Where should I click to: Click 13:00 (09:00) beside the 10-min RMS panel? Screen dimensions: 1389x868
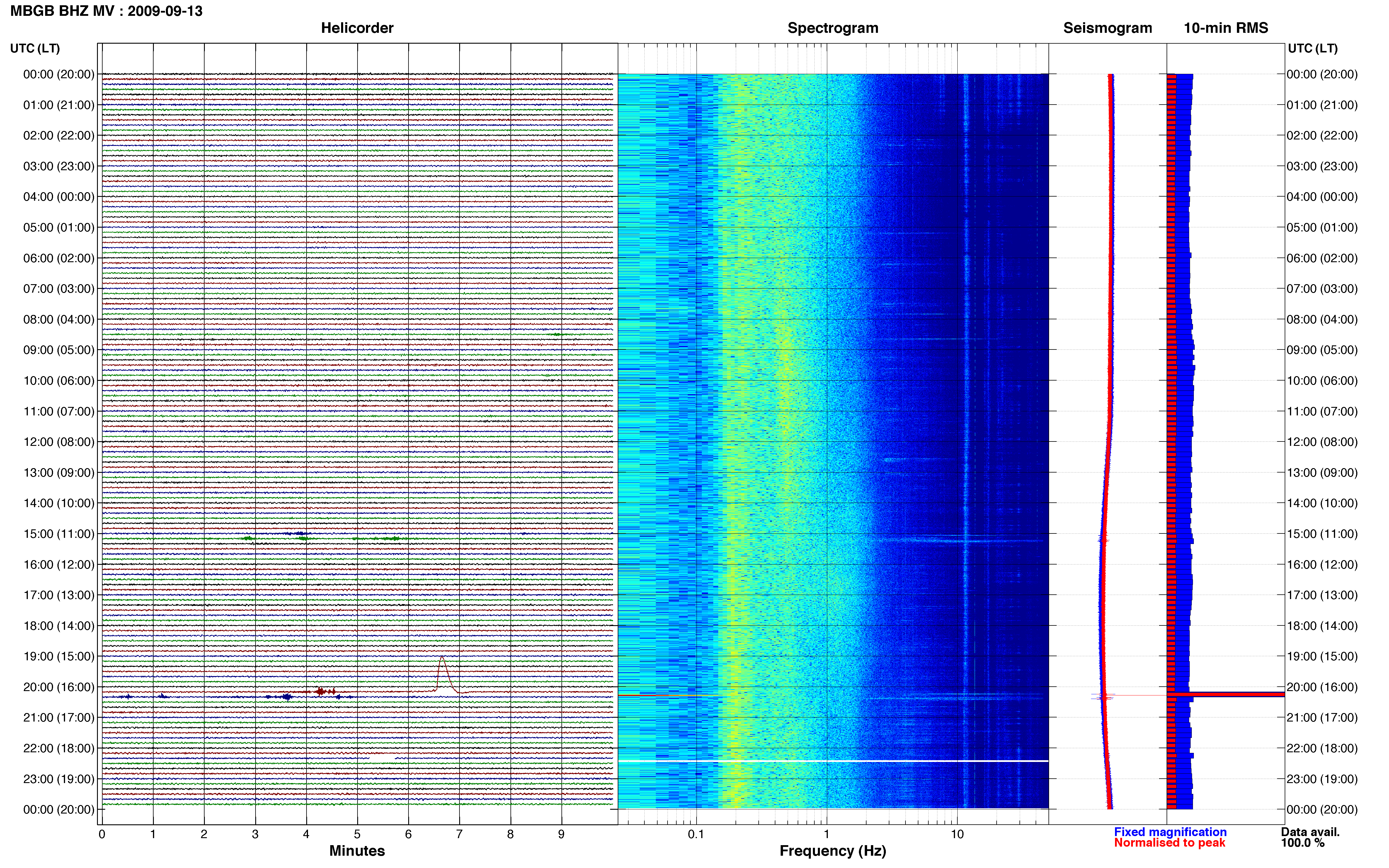click(x=1322, y=473)
